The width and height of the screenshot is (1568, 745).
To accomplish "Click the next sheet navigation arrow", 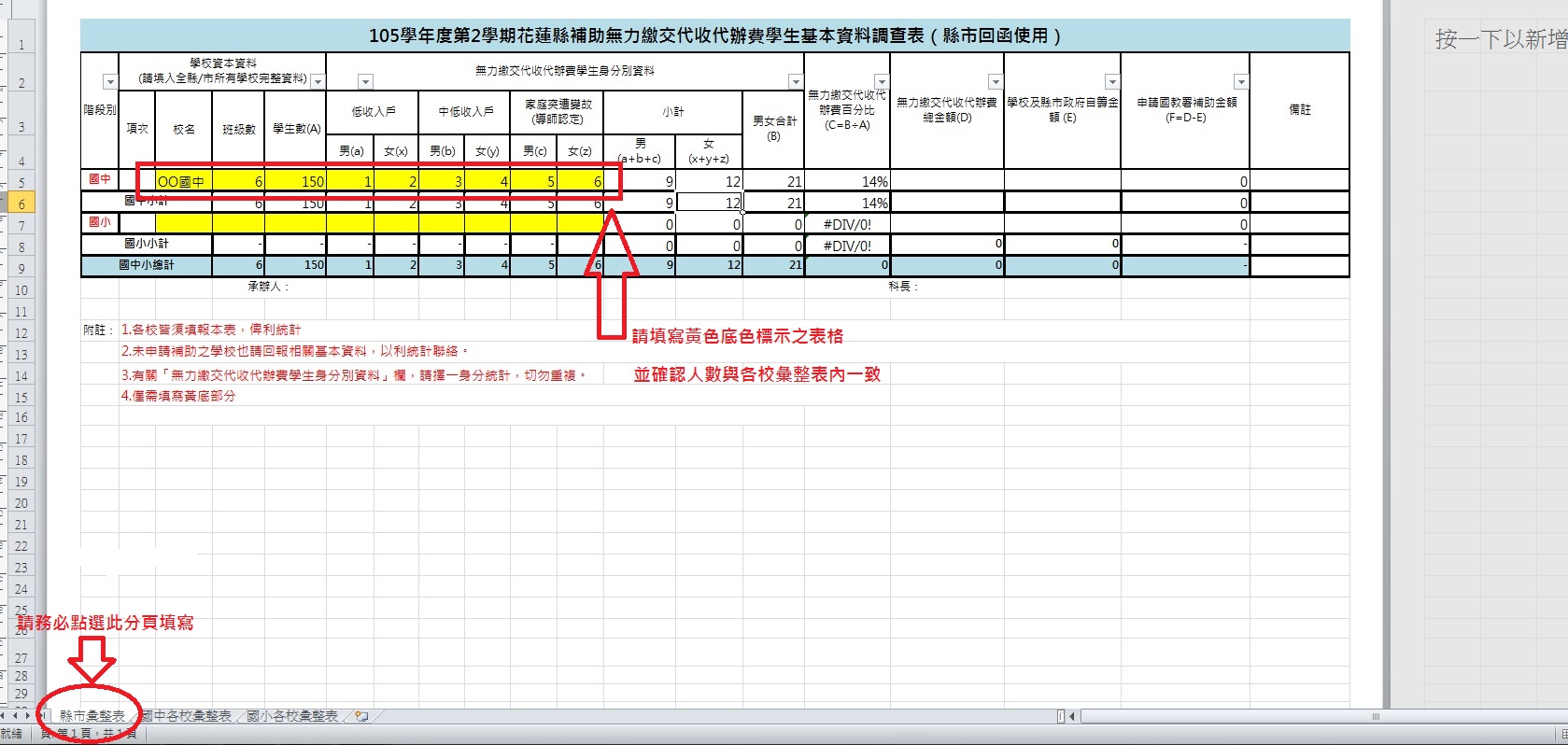I will [x=27, y=716].
